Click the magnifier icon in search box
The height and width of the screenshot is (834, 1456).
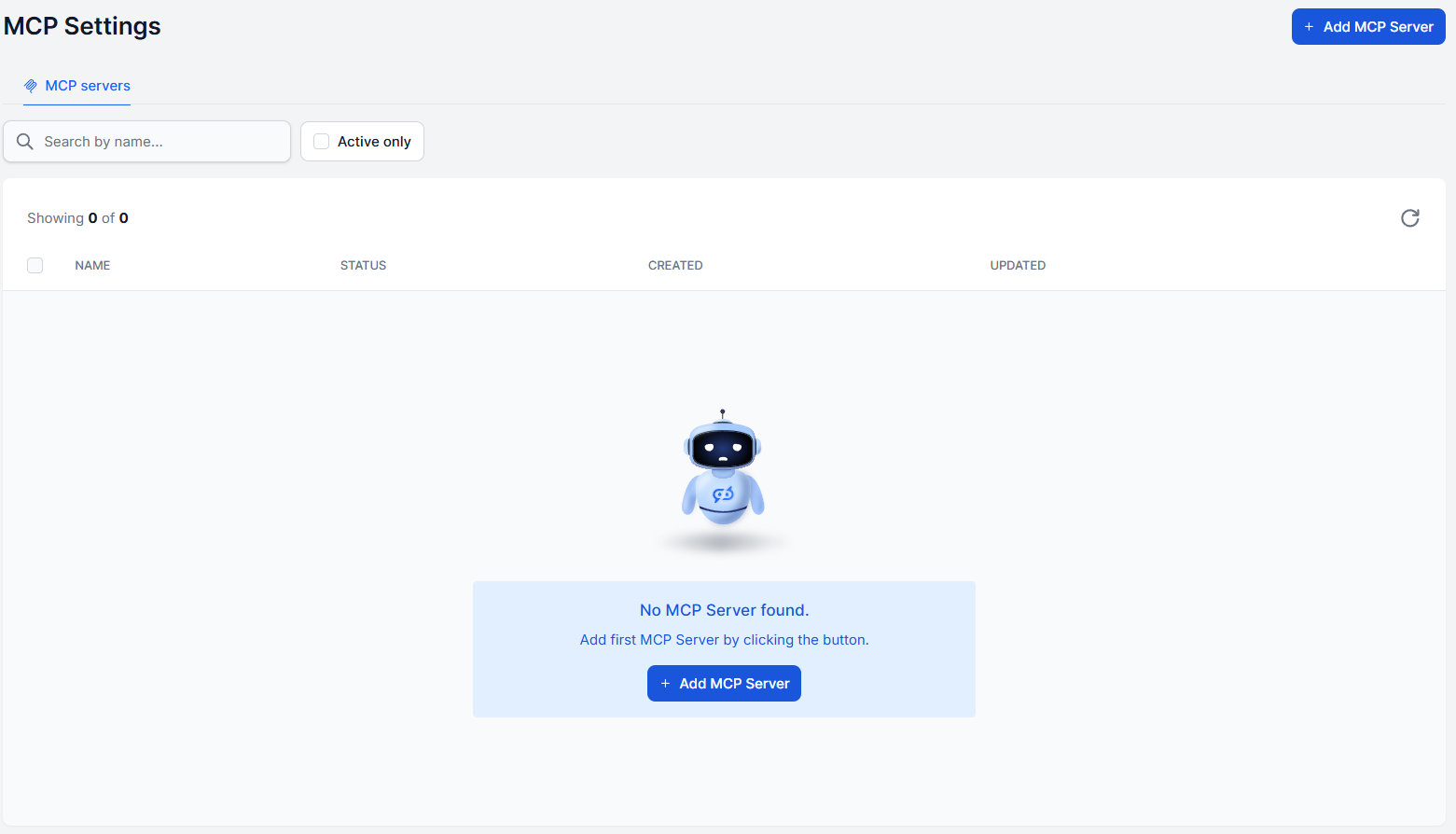(x=25, y=142)
